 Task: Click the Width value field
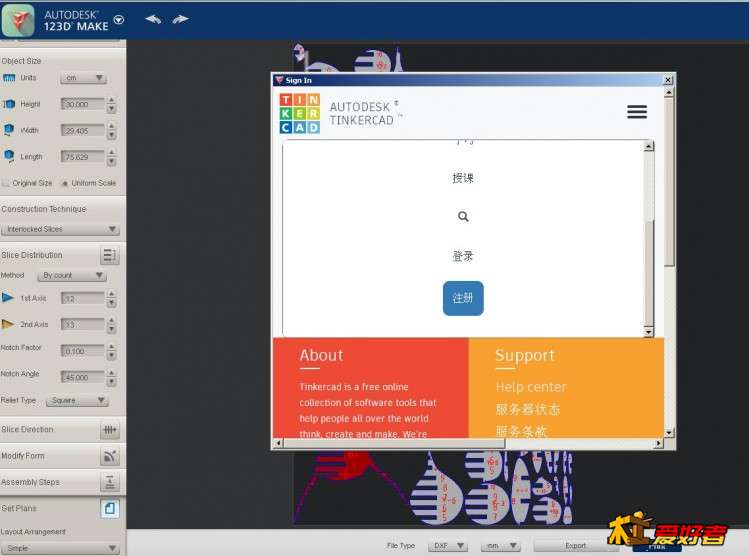tap(82, 130)
